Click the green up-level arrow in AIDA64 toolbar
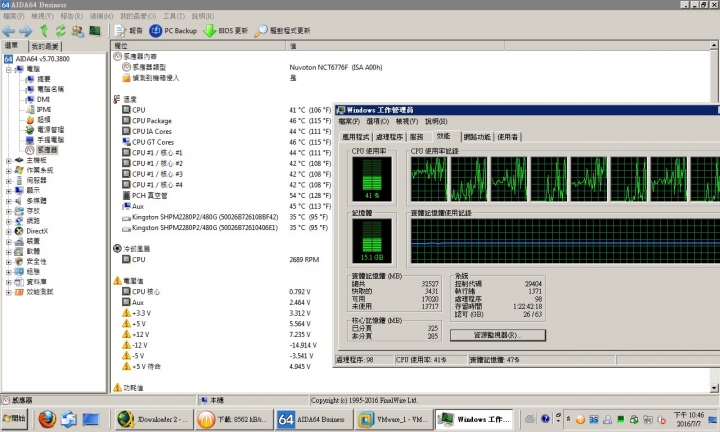Image resolution: width=720 pixels, height=432 pixels. (44, 31)
